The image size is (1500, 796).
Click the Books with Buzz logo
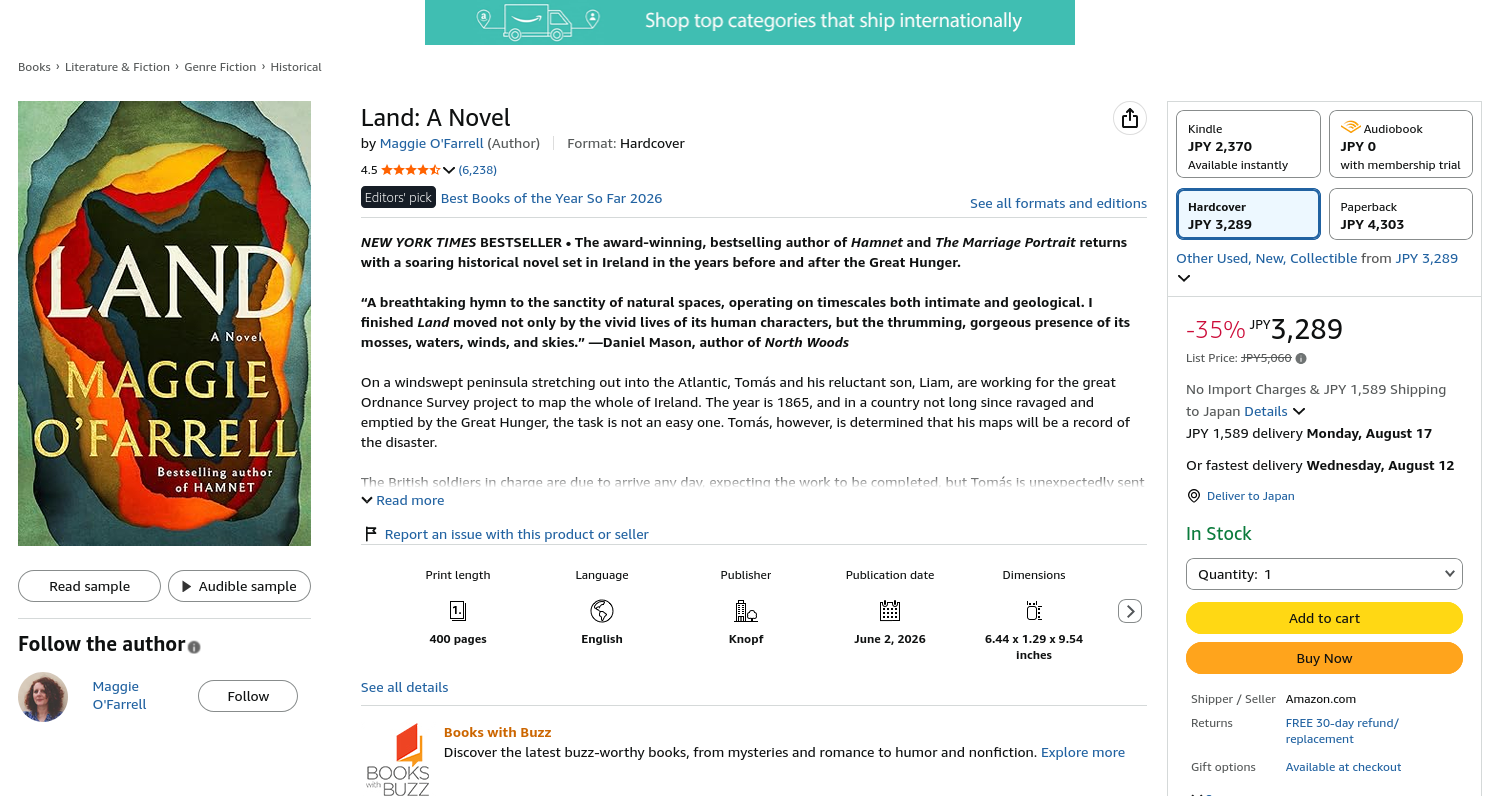(x=397, y=760)
